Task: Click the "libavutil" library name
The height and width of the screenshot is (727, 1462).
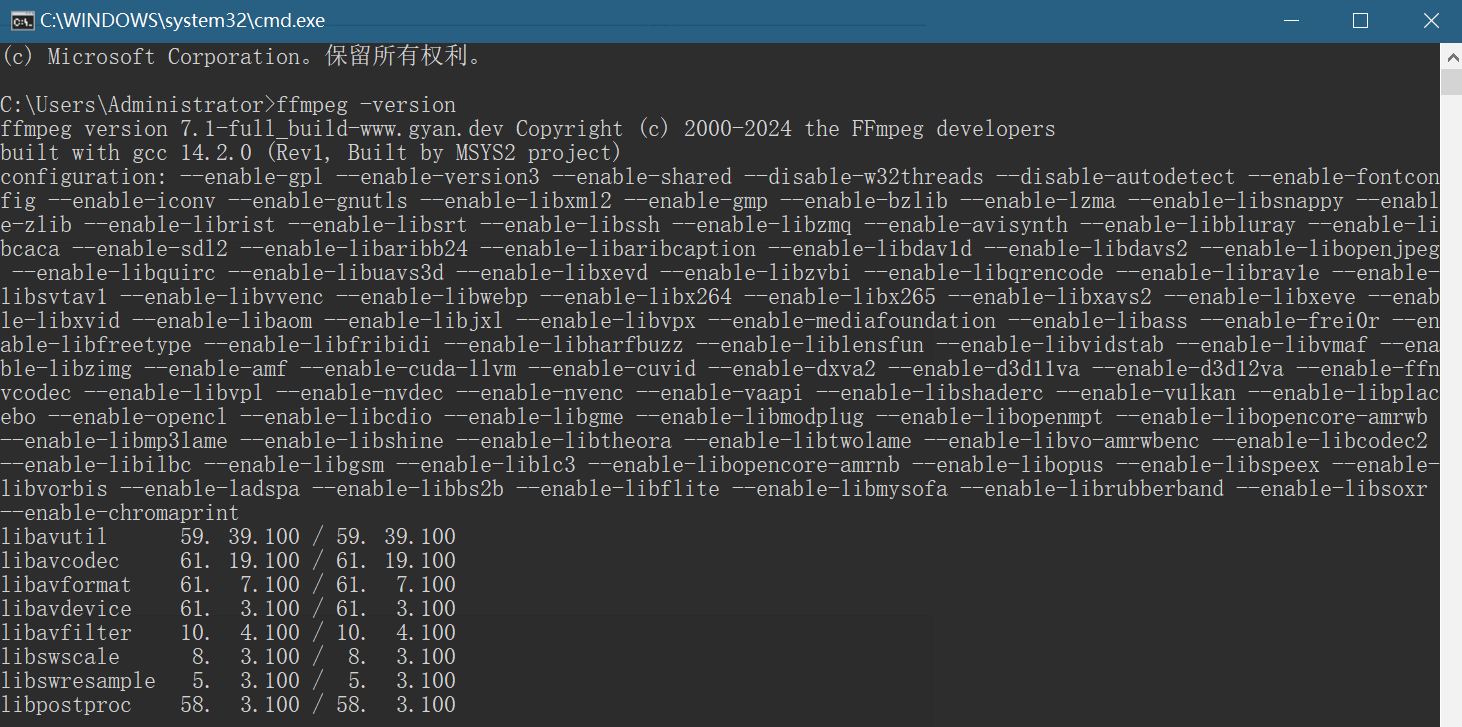Action: 54,537
